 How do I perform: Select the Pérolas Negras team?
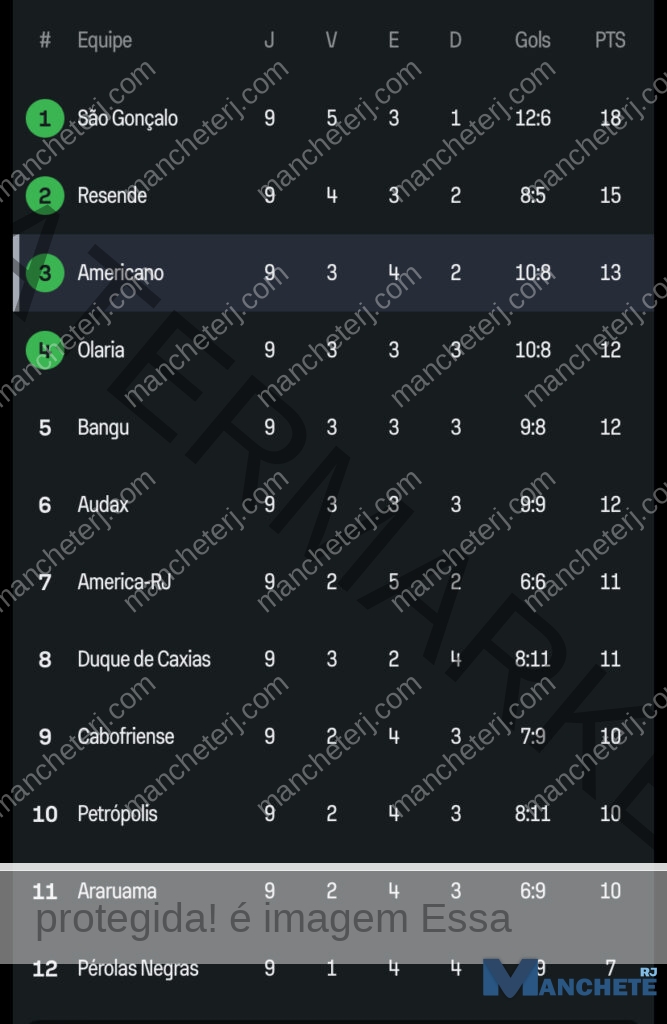tap(138, 968)
